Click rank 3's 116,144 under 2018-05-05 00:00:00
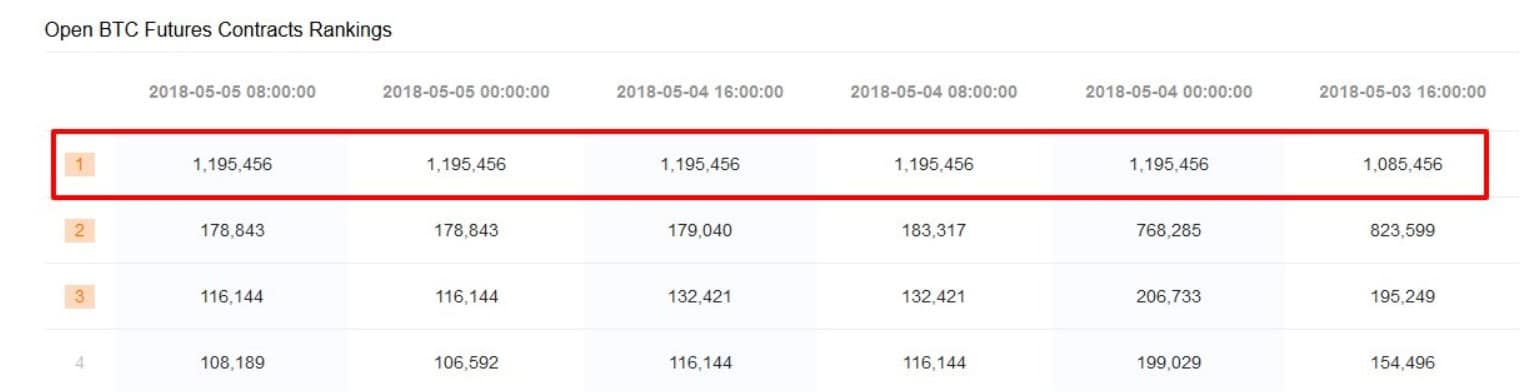1520x392 pixels. point(466,296)
